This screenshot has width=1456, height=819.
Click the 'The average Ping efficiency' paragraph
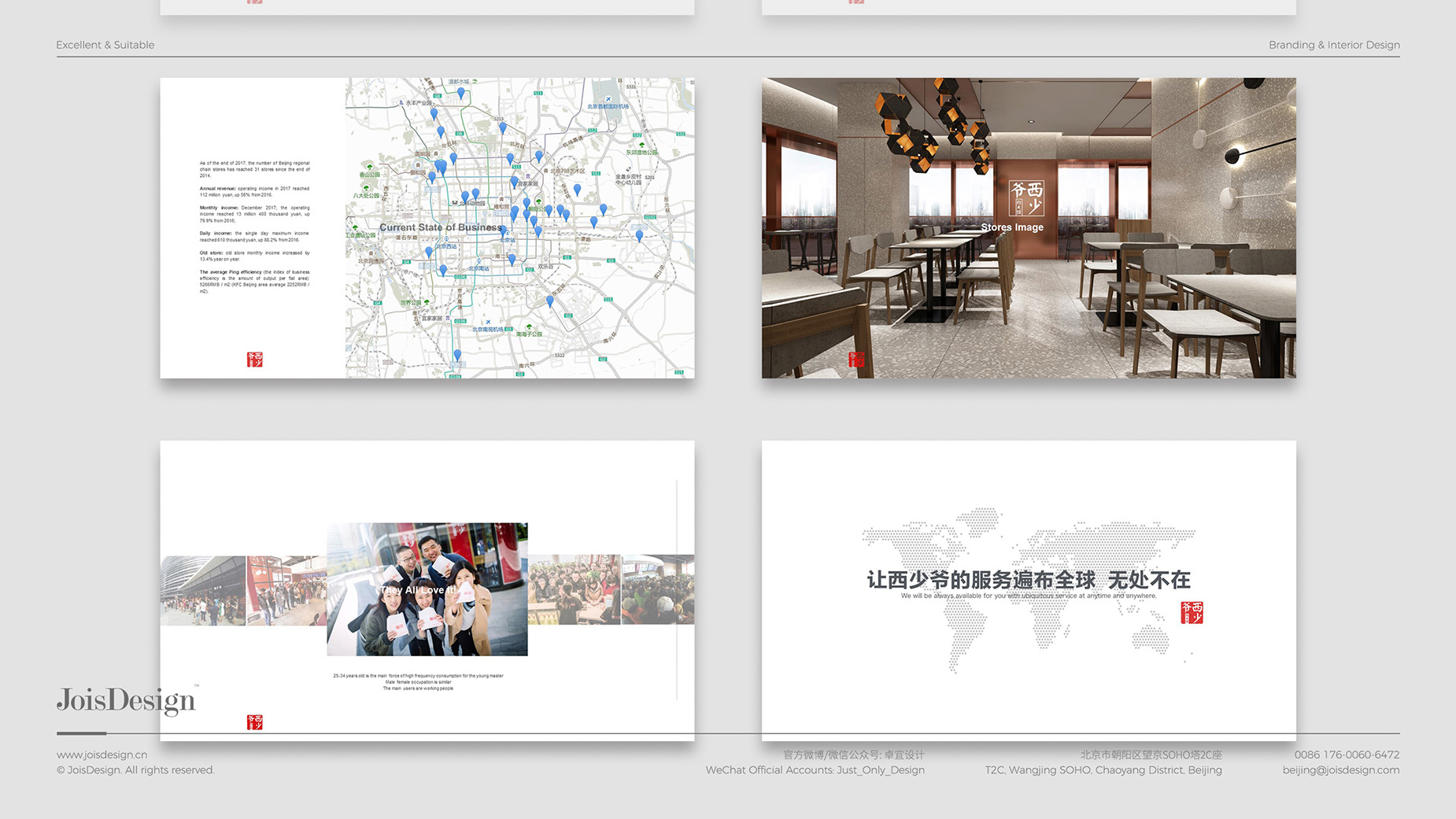click(254, 282)
